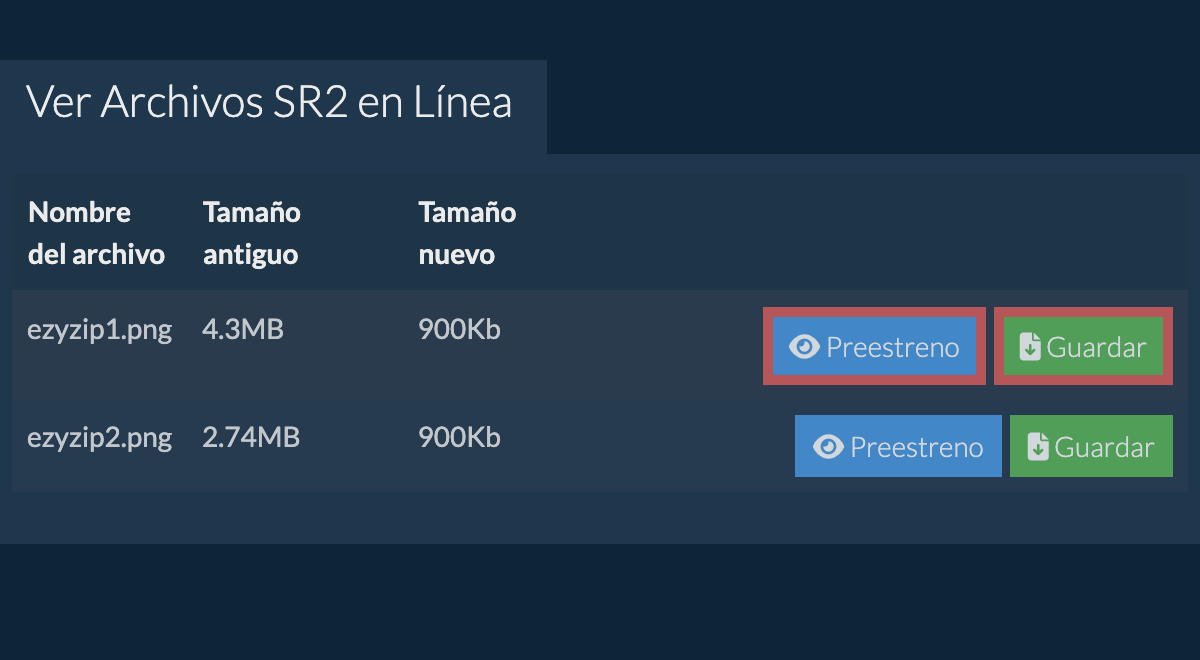1200x660 pixels.
Task: Select the "Ver Archivos SR2 en Línea" tab
Action: coord(269,103)
